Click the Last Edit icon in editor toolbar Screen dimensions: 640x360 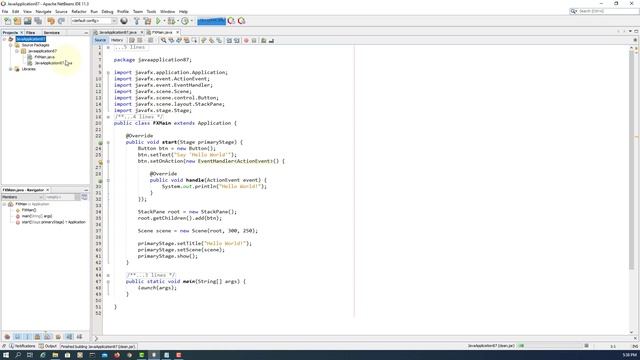(132, 40)
